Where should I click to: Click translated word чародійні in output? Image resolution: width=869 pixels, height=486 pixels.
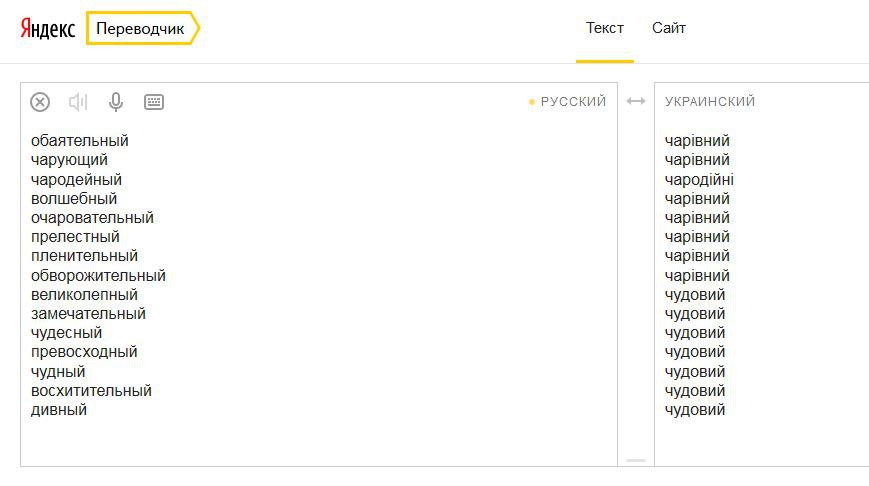(x=699, y=180)
